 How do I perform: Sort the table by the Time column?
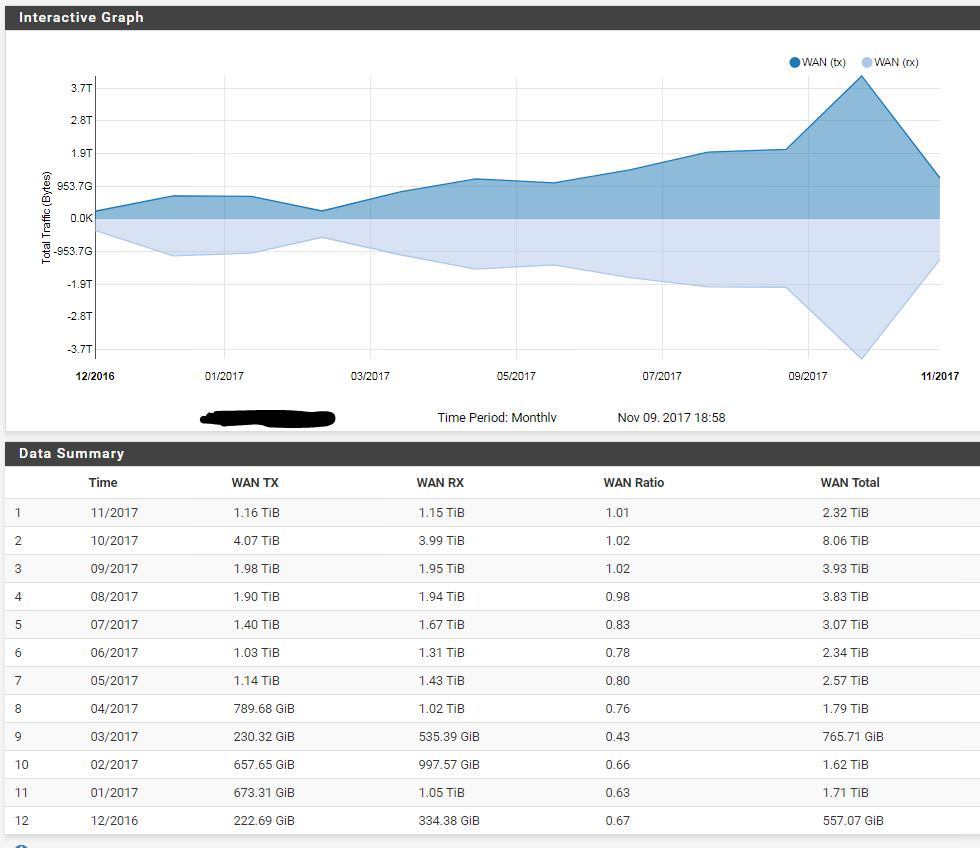(103, 482)
